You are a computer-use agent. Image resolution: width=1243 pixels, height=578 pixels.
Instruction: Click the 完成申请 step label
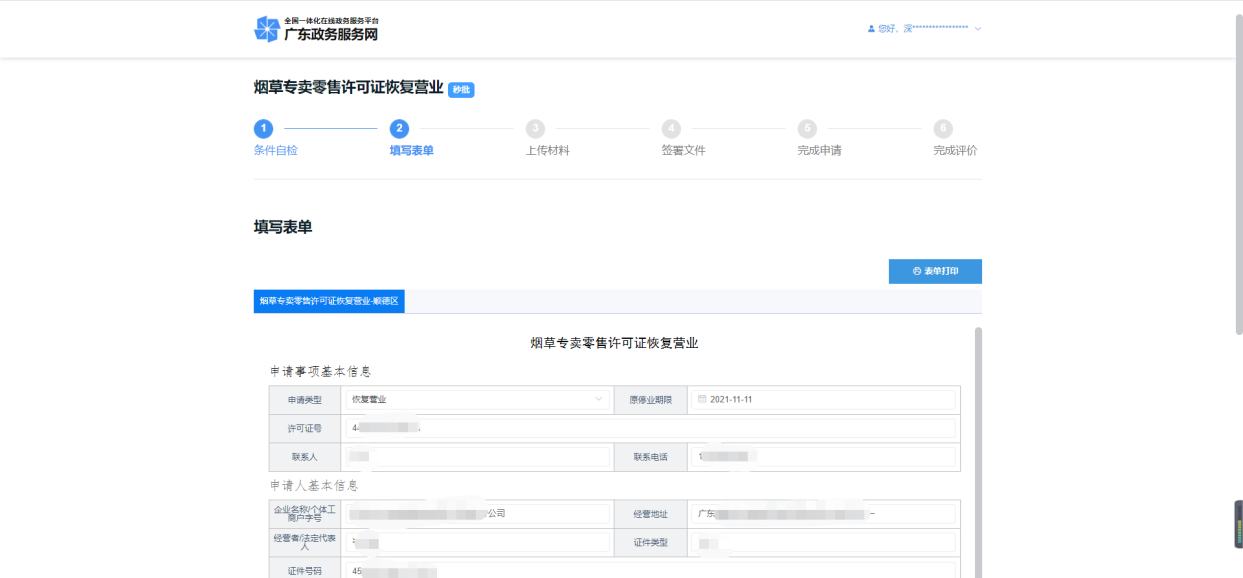(x=820, y=151)
